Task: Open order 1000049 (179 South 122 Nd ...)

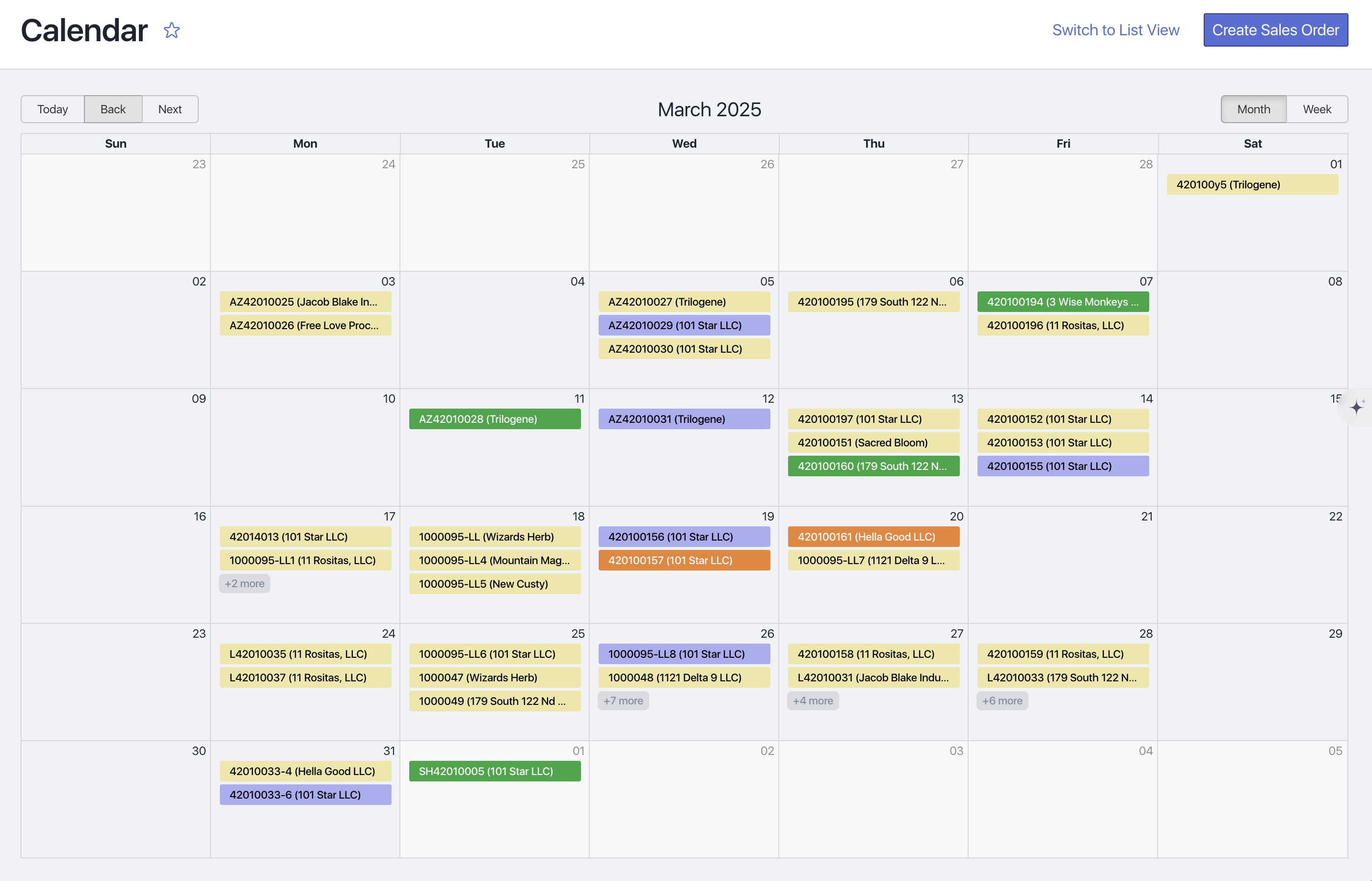Action: [x=495, y=701]
